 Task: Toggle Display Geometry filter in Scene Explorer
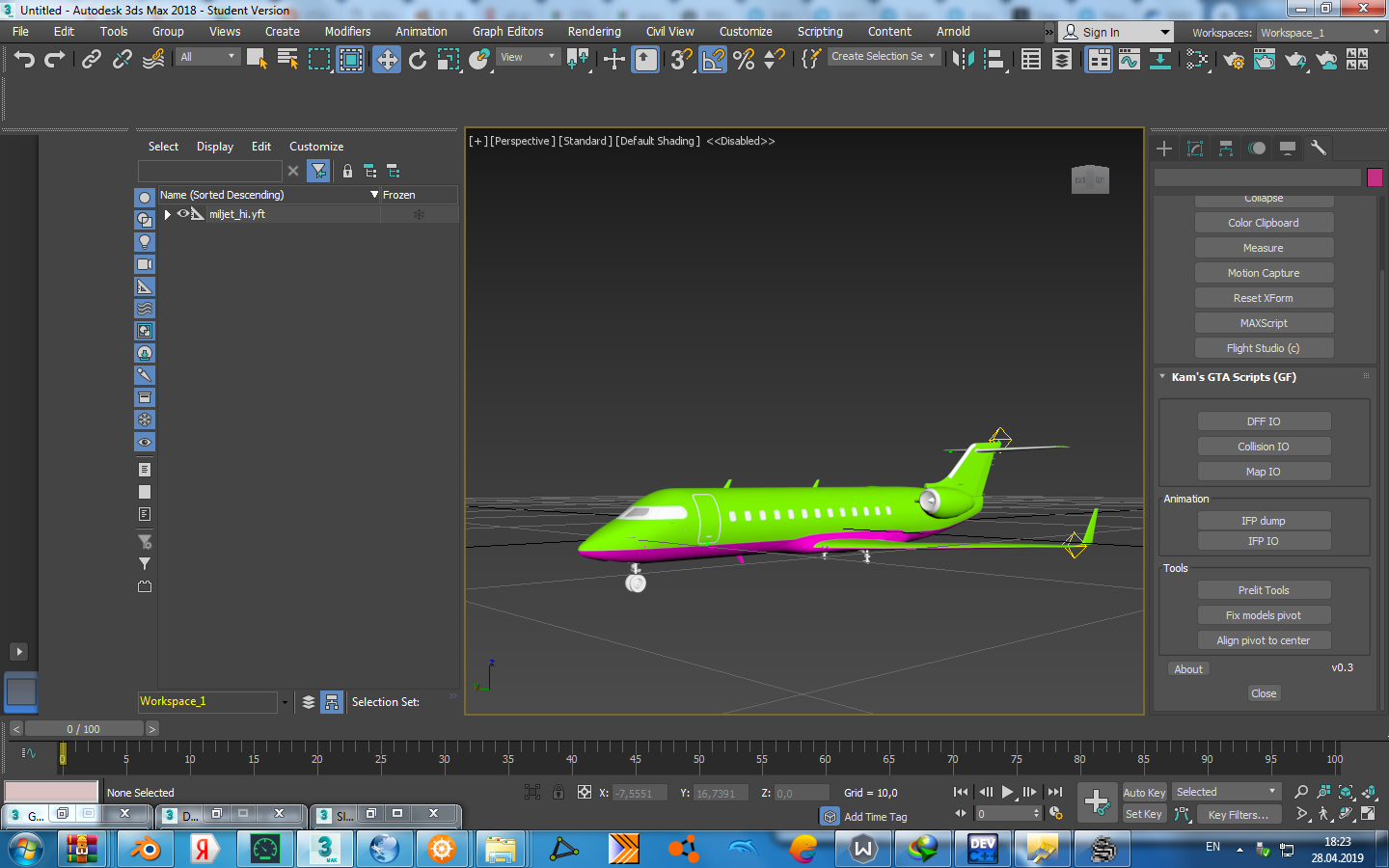(x=145, y=198)
